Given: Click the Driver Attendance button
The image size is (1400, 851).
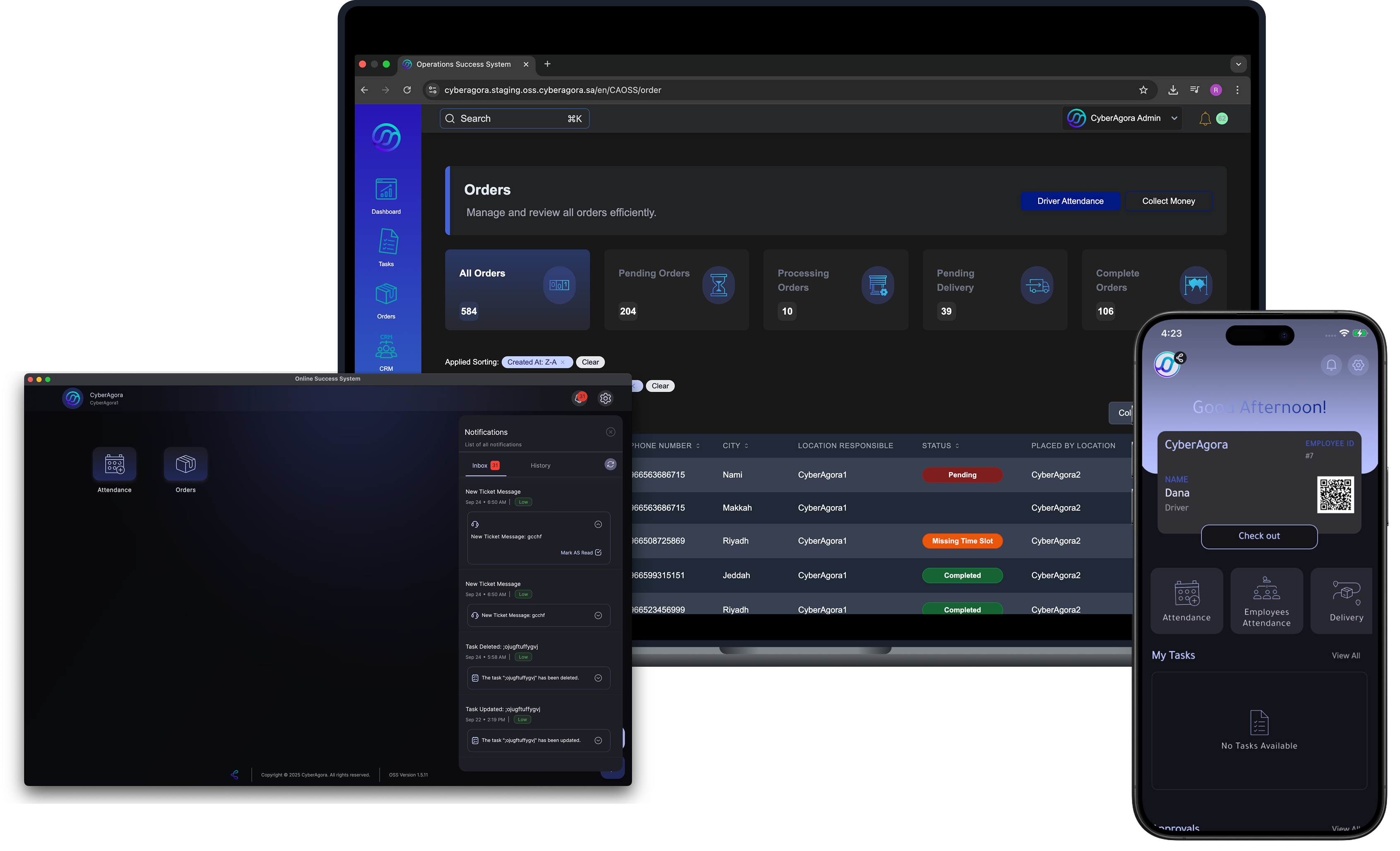Looking at the screenshot, I should [x=1070, y=201].
